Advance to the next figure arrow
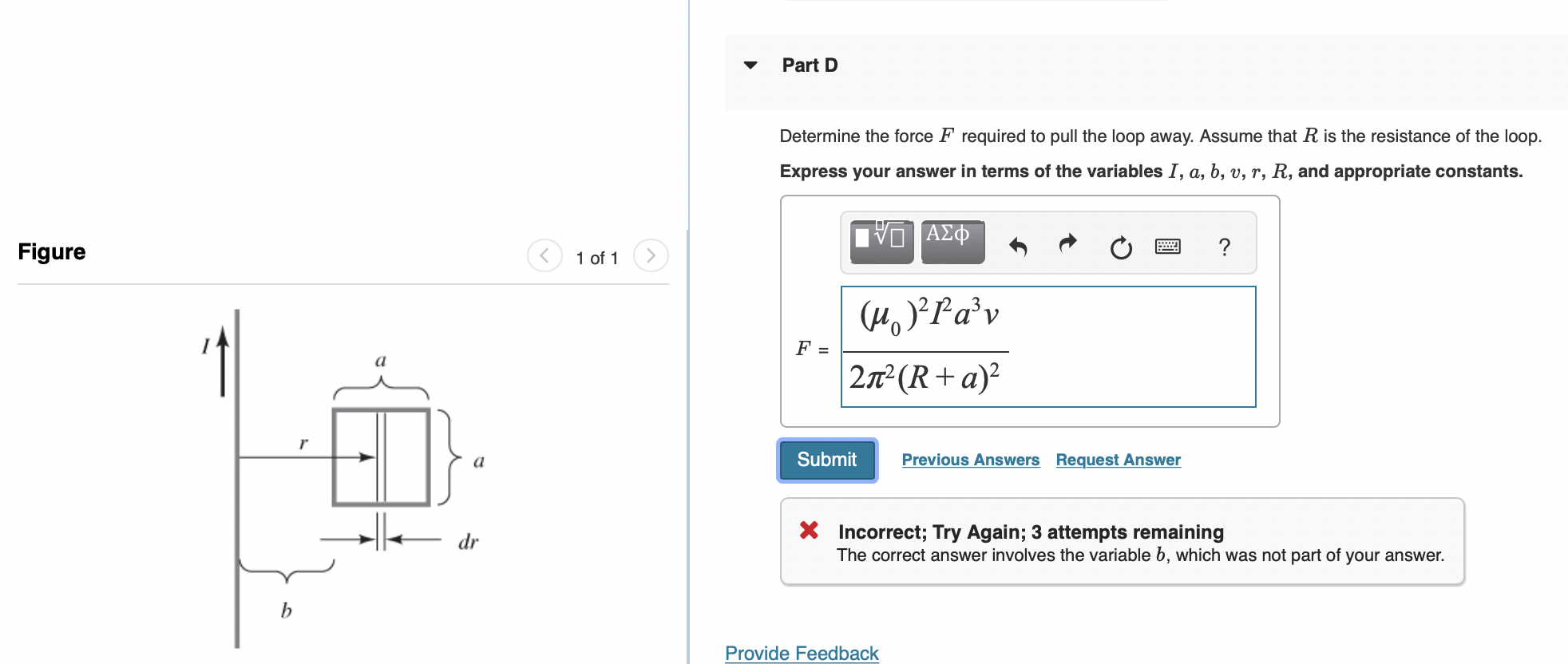Image resolution: width=1568 pixels, height=664 pixels. click(x=651, y=255)
